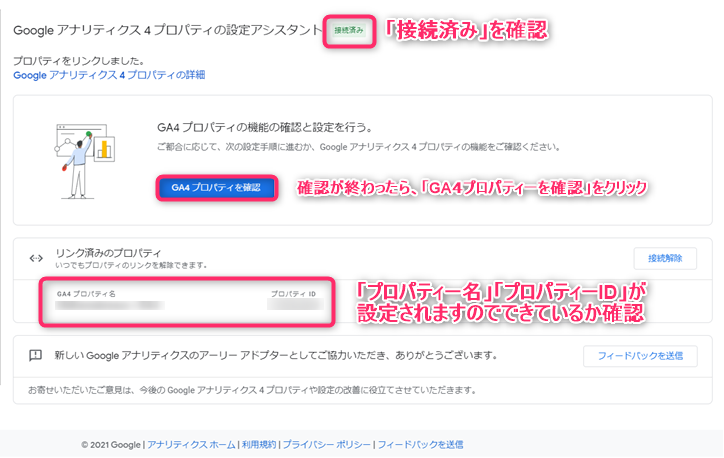Open the 利用規約 footer link

[259, 445]
